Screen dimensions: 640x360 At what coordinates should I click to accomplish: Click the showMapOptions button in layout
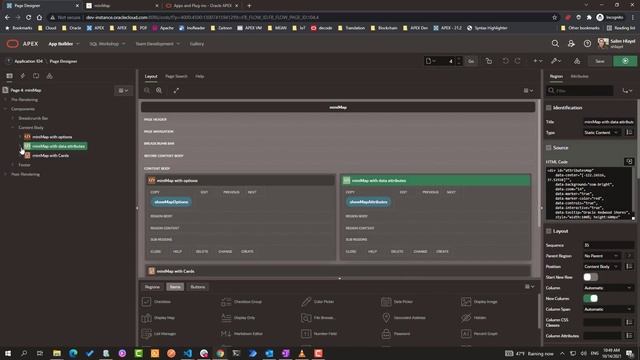tap(171, 202)
